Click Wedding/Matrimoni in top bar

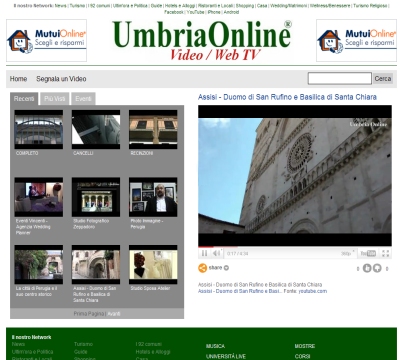tap(289, 6)
